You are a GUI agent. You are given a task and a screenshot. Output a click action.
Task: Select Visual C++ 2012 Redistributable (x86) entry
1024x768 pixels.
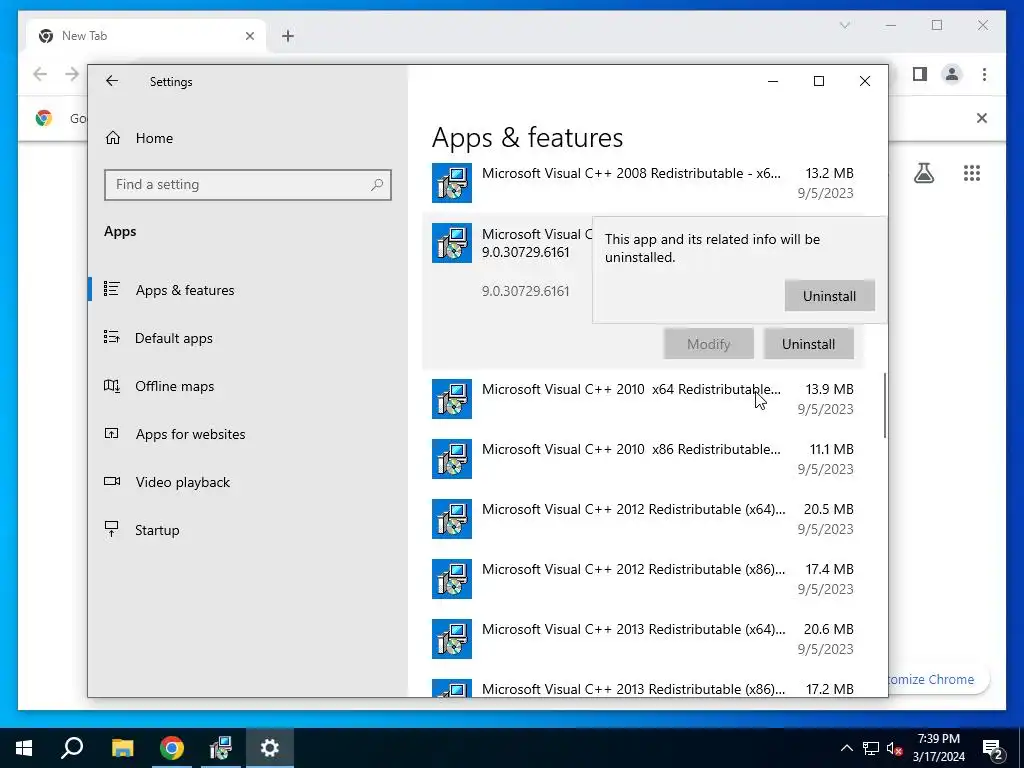point(643,579)
